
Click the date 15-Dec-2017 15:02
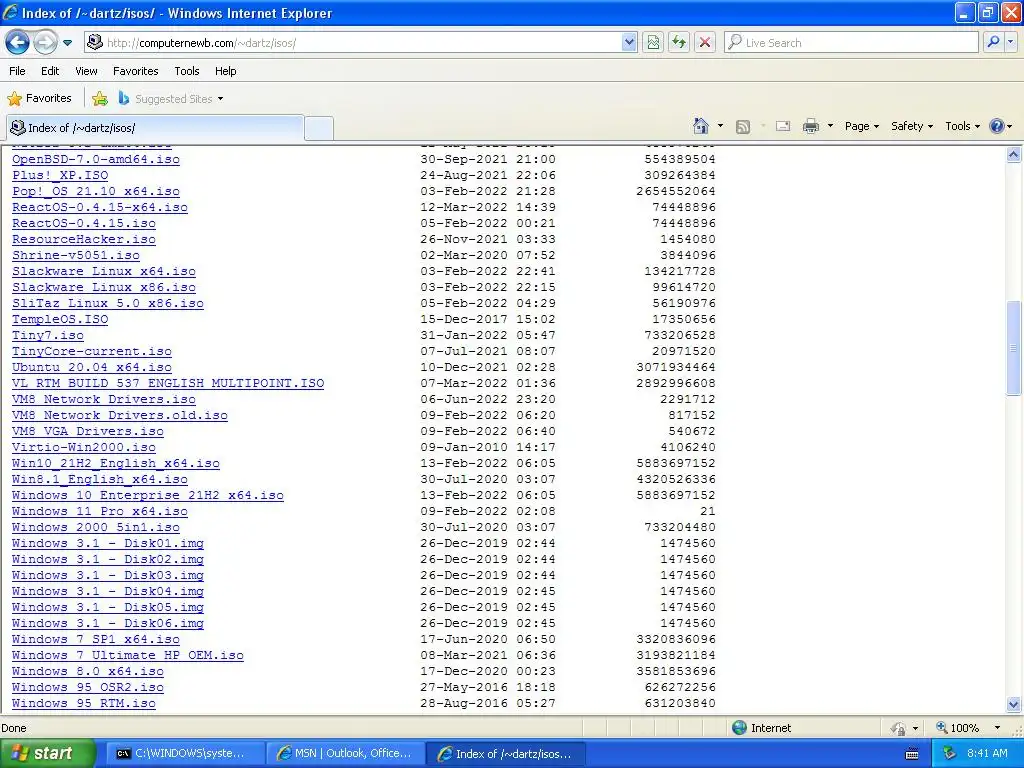(488, 319)
